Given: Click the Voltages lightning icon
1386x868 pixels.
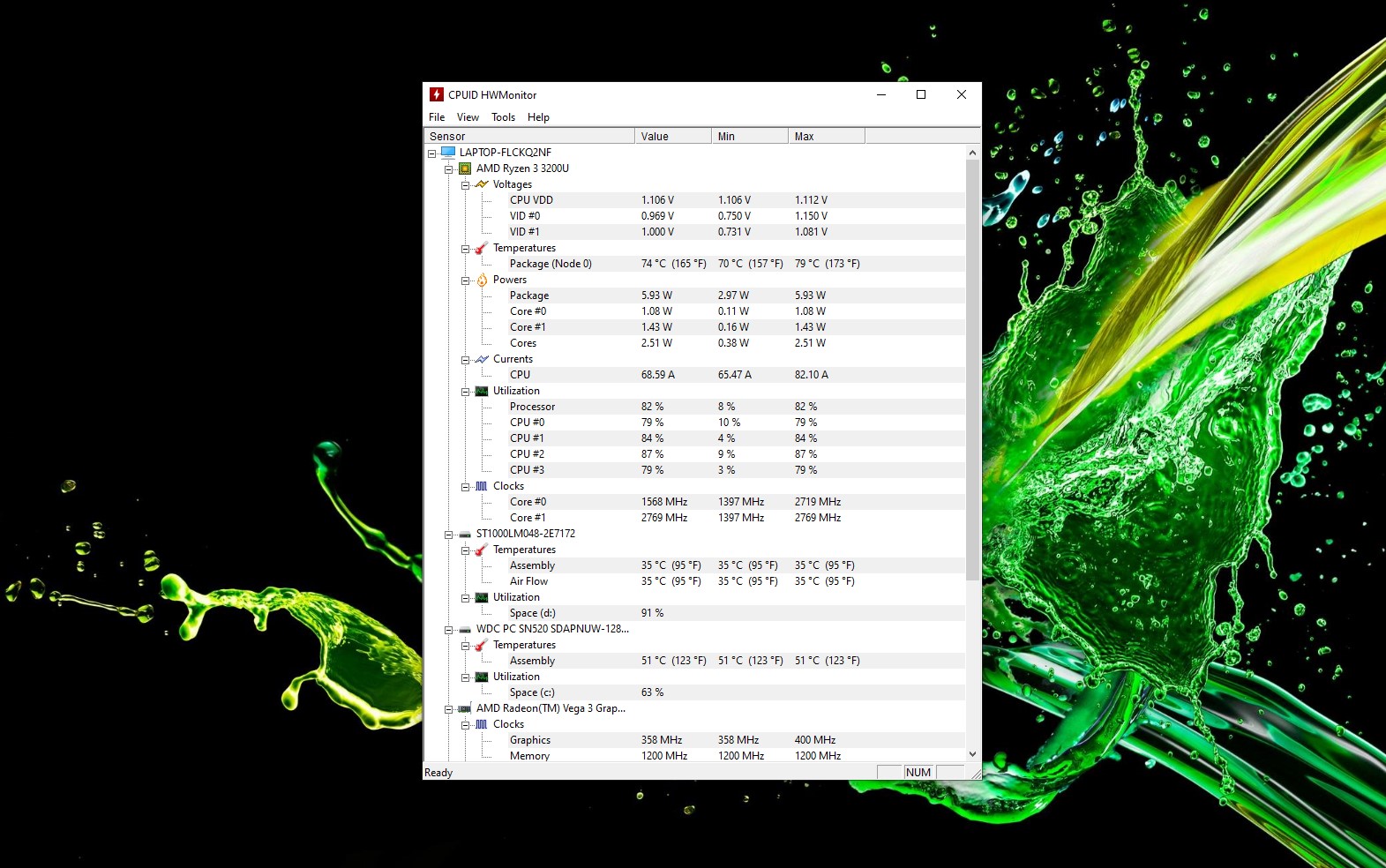Looking at the screenshot, I should pyautogui.click(x=482, y=184).
